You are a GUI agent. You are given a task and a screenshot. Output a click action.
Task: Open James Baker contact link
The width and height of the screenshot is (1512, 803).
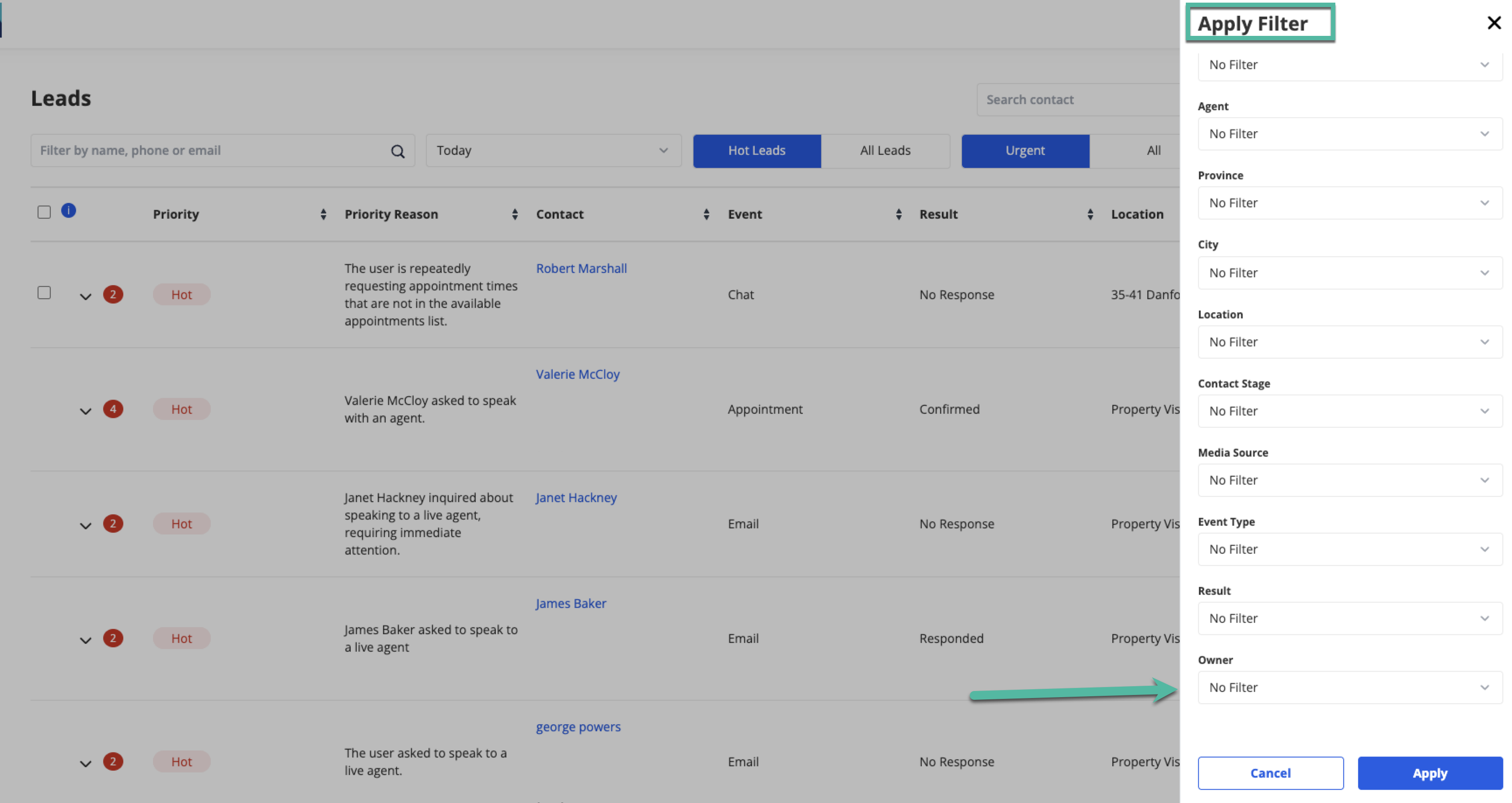pos(571,603)
